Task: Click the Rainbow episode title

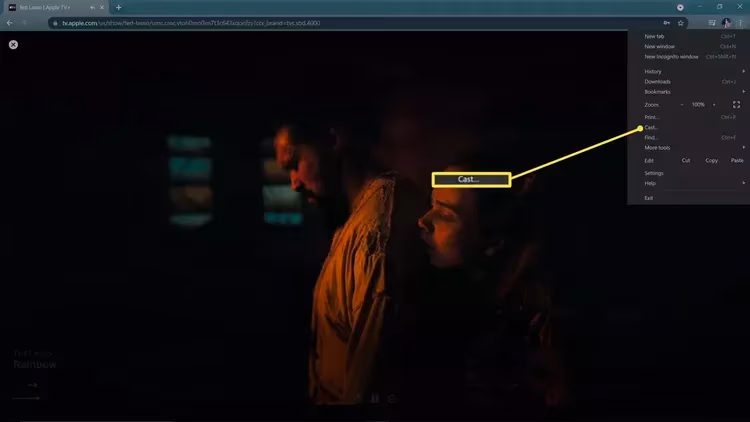Action: [35, 365]
